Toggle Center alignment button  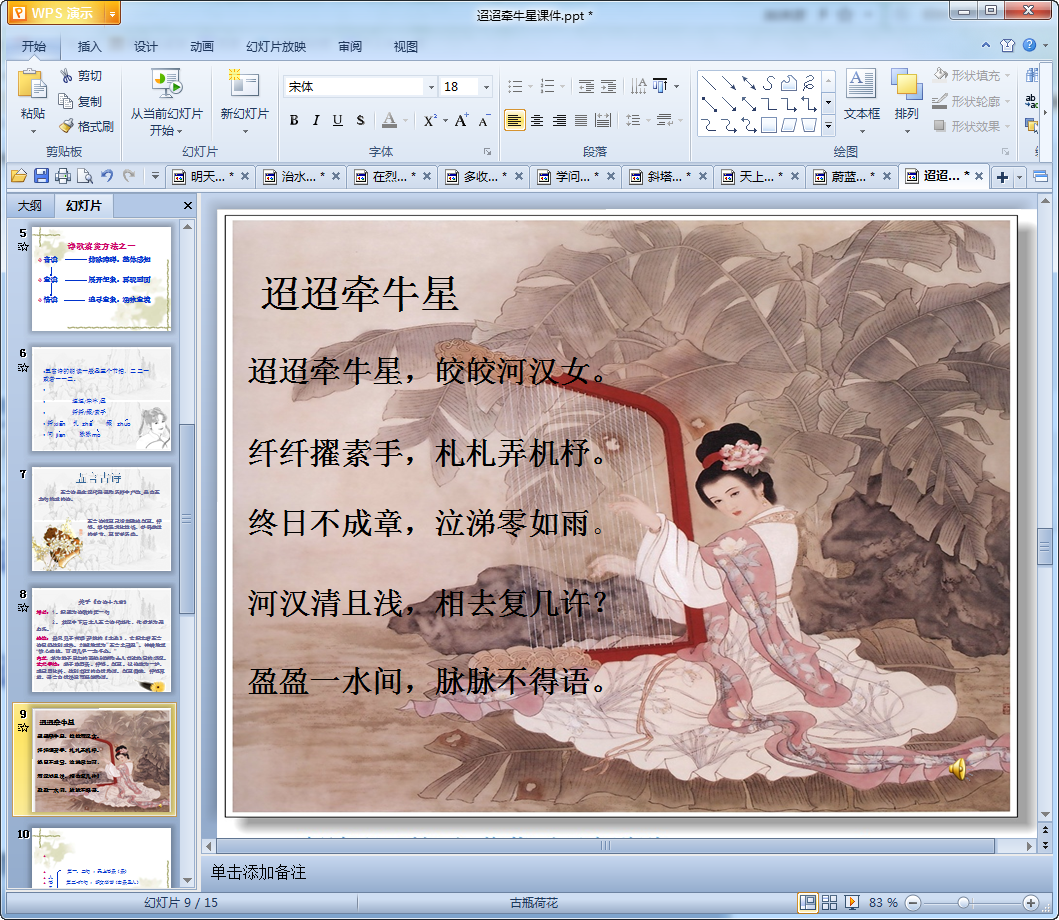tap(537, 120)
